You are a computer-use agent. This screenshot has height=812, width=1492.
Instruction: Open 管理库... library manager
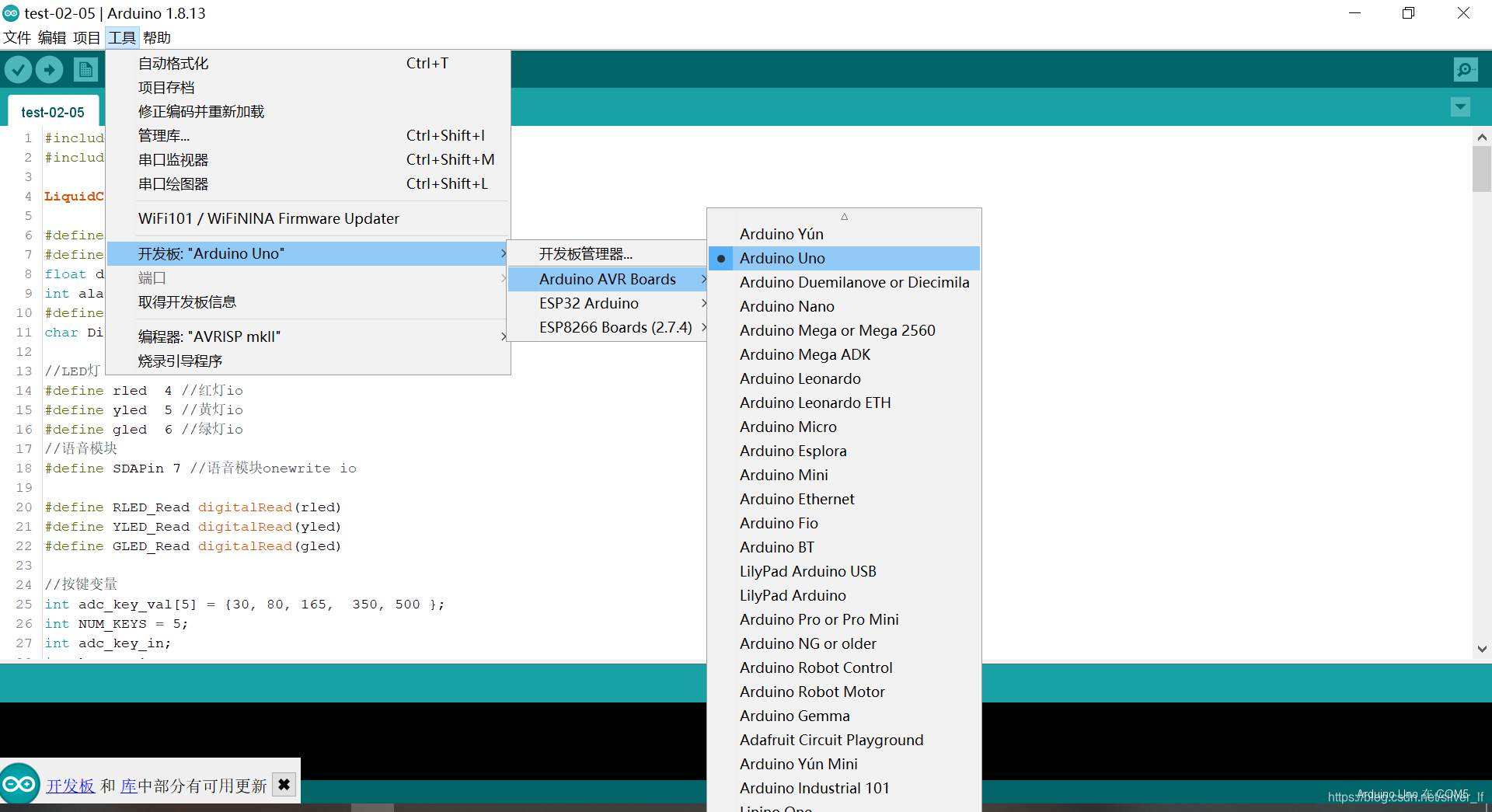pos(308,136)
